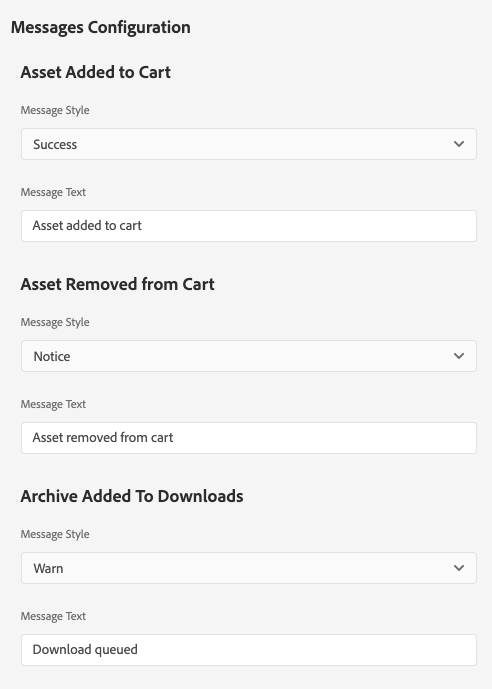492x689 pixels.
Task: Open Message Style dropdown under Asset Added to Cart
Action: (x=249, y=144)
